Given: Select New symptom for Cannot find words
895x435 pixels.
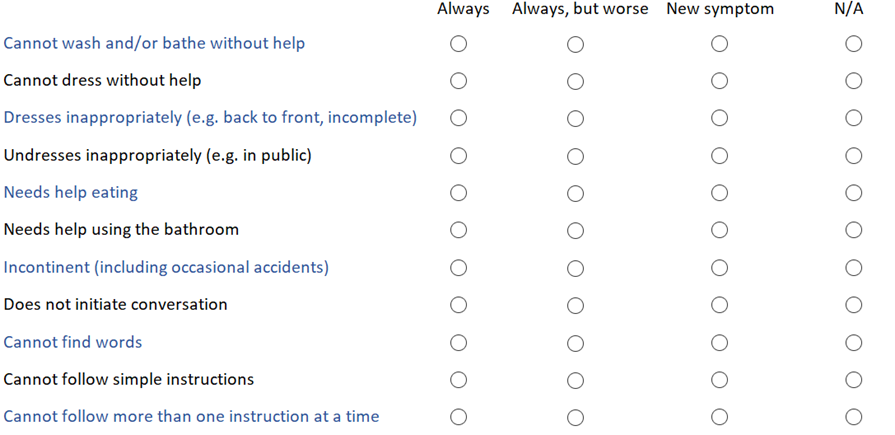Looking at the screenshot, I should point(719,343).
